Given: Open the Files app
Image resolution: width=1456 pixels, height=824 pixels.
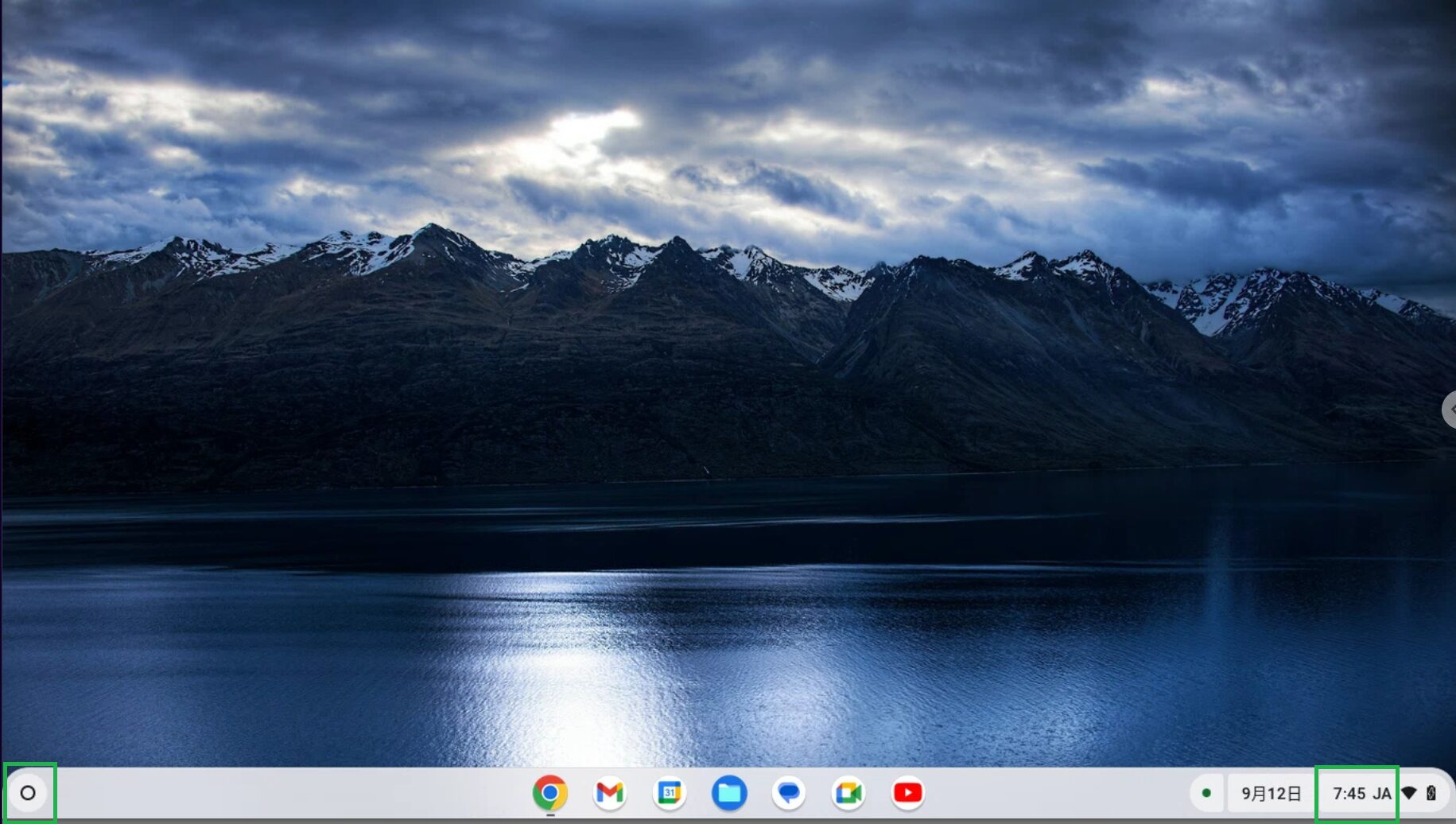Looking at the screenshot, I should 729,793.
